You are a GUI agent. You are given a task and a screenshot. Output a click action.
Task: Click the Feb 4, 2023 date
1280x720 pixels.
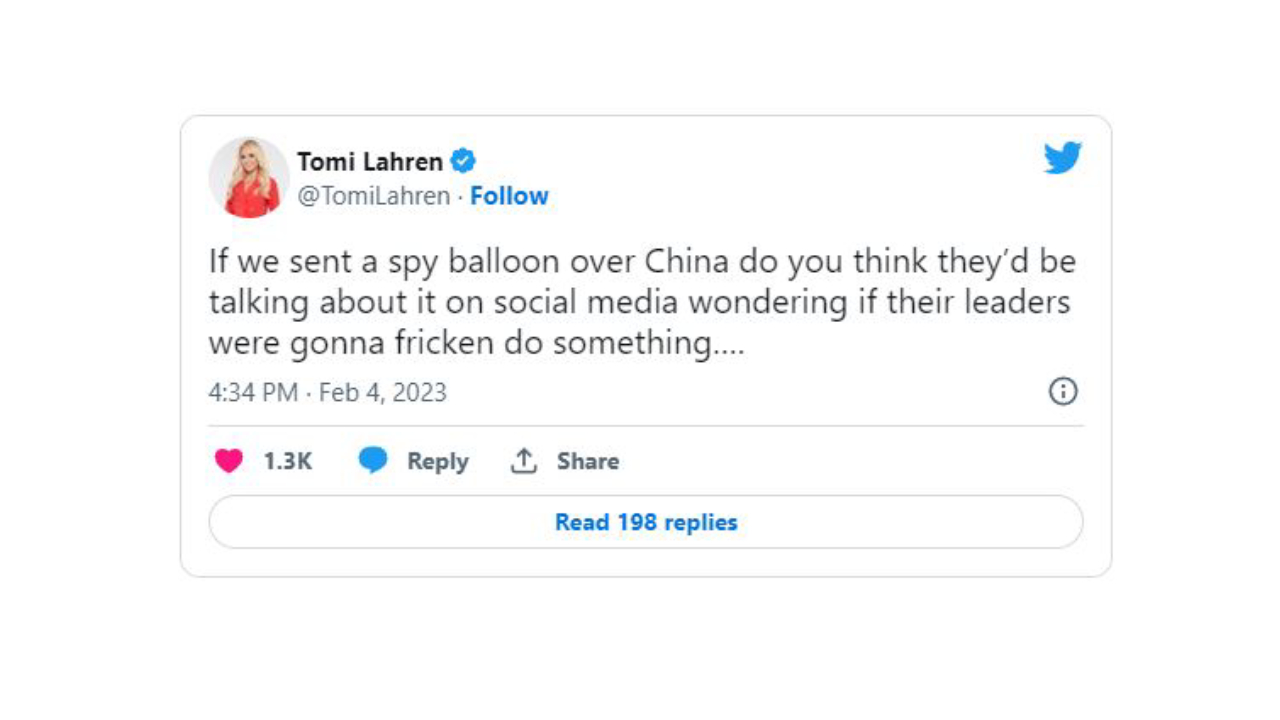[x=382, y=392]
